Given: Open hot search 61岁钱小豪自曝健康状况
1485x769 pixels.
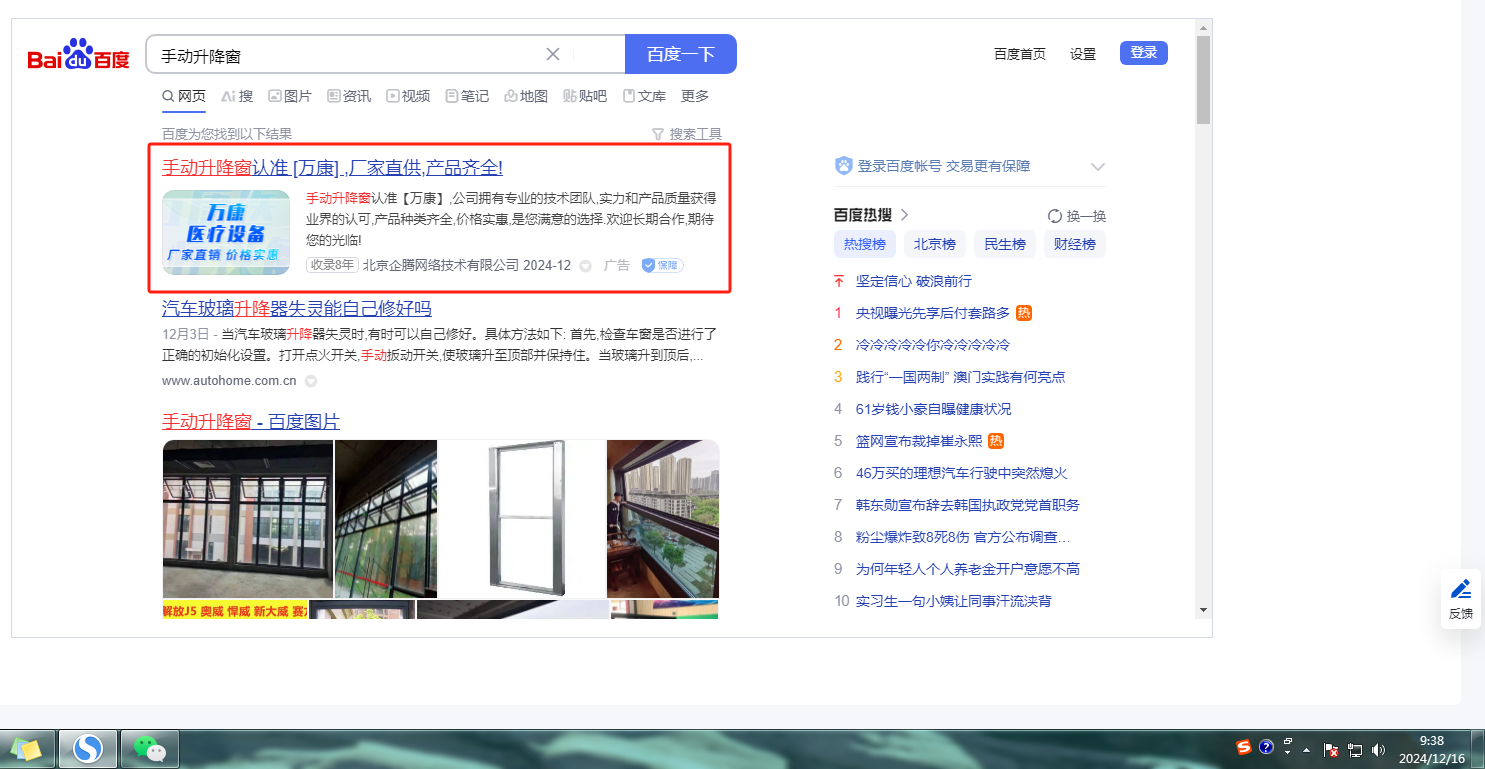Looking at the screenshot, I should tap(934, 409).
